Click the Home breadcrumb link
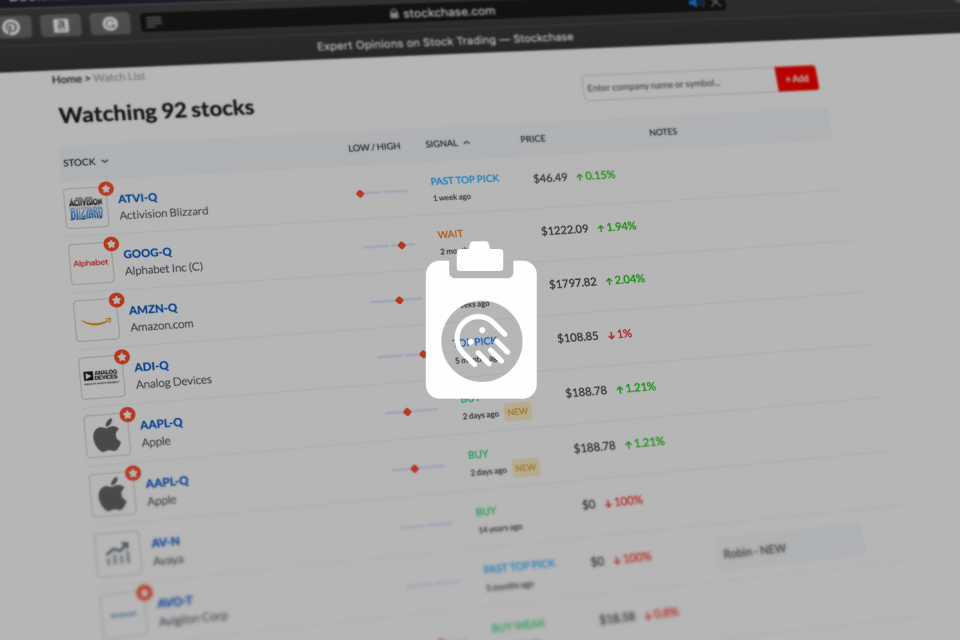This screenshot has width=960, height=640. (x=66, y=79)
